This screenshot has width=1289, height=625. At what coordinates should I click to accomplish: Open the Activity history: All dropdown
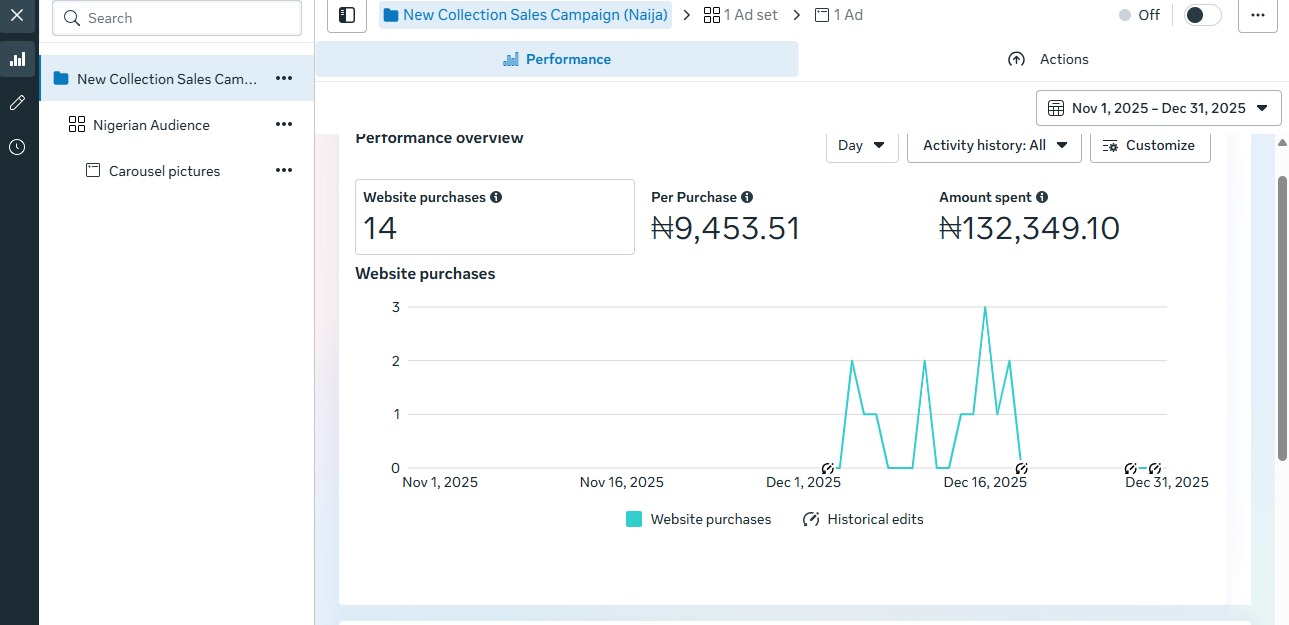click(992, 145)
